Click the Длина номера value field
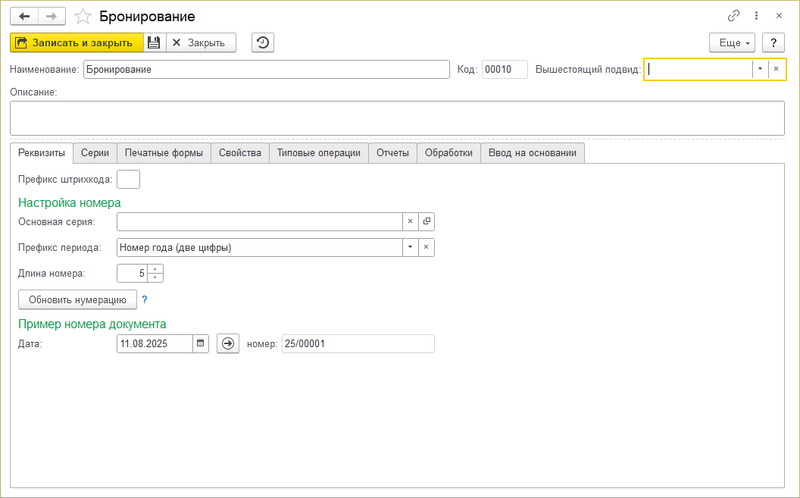Image resolution: width=800 pixels, height=498 pixels. pyautogui.click(x=132, y=273)
